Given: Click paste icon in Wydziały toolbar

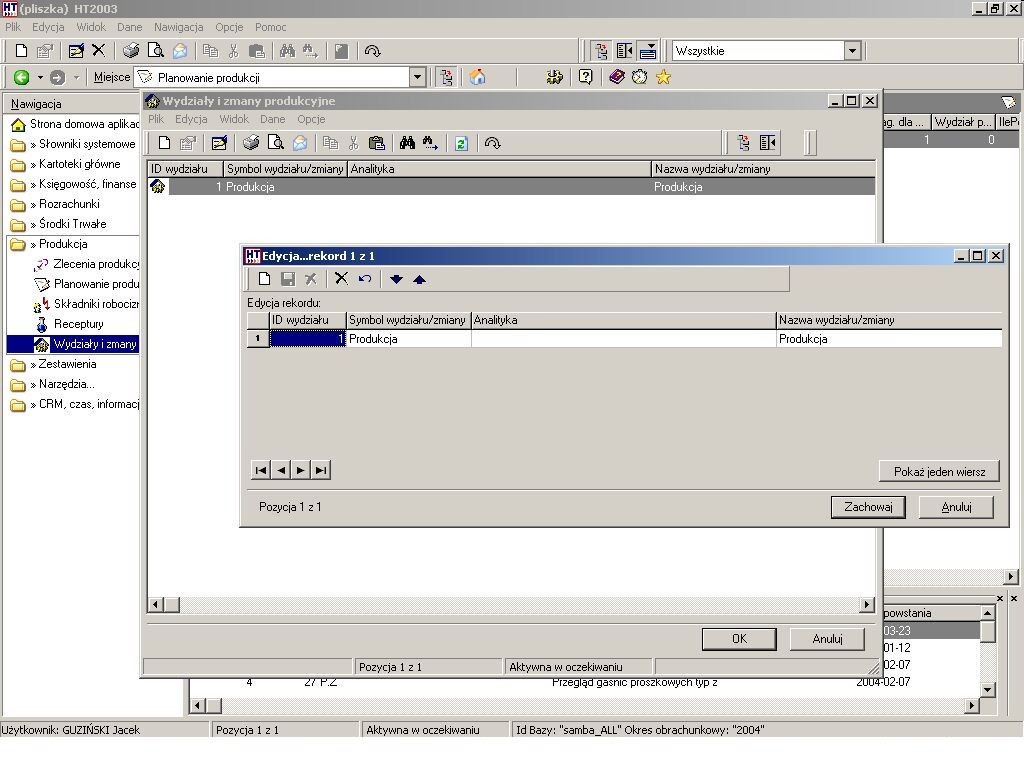Looking at the screenshot, I should coord(376,143).
